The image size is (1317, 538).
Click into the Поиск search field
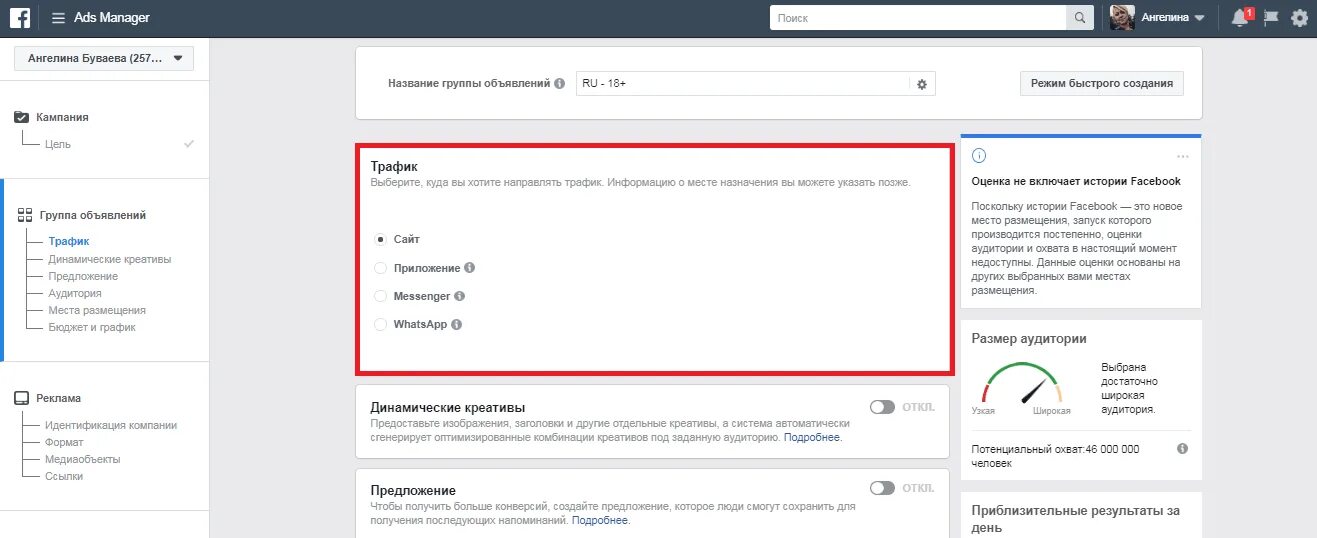pos(918,18)
